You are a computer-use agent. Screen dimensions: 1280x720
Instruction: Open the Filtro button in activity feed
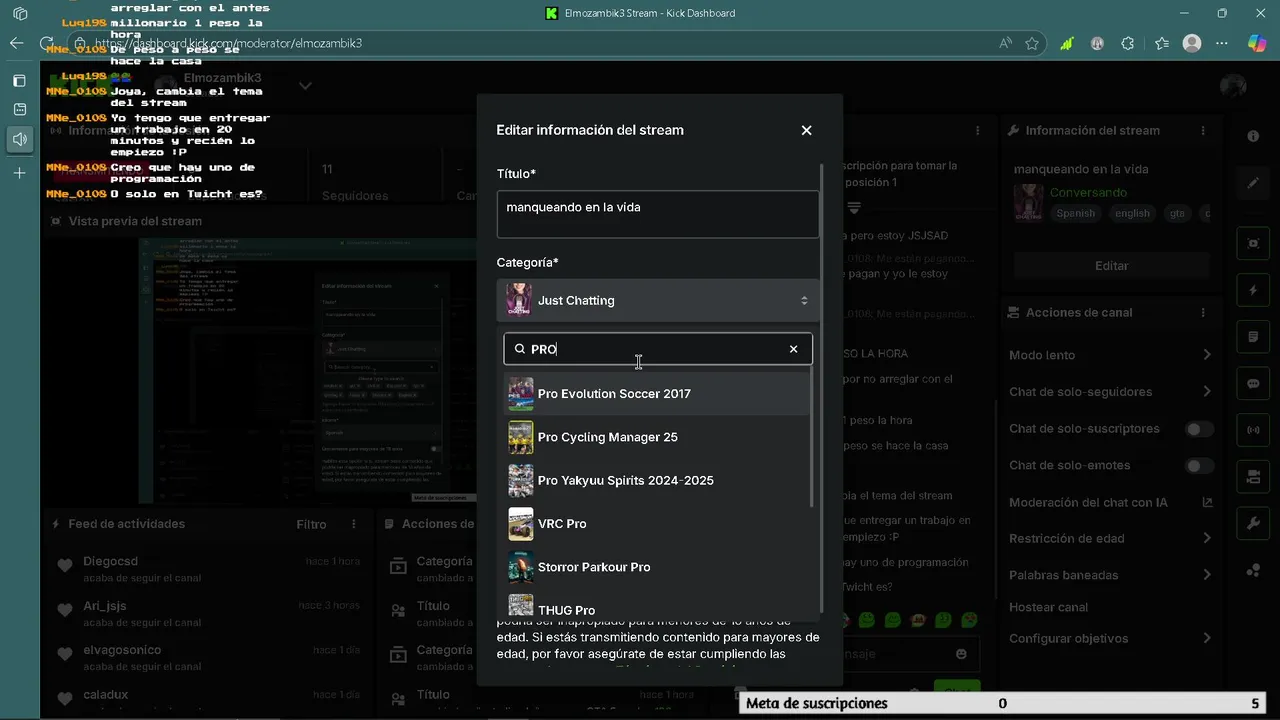(x=311, y=524)
